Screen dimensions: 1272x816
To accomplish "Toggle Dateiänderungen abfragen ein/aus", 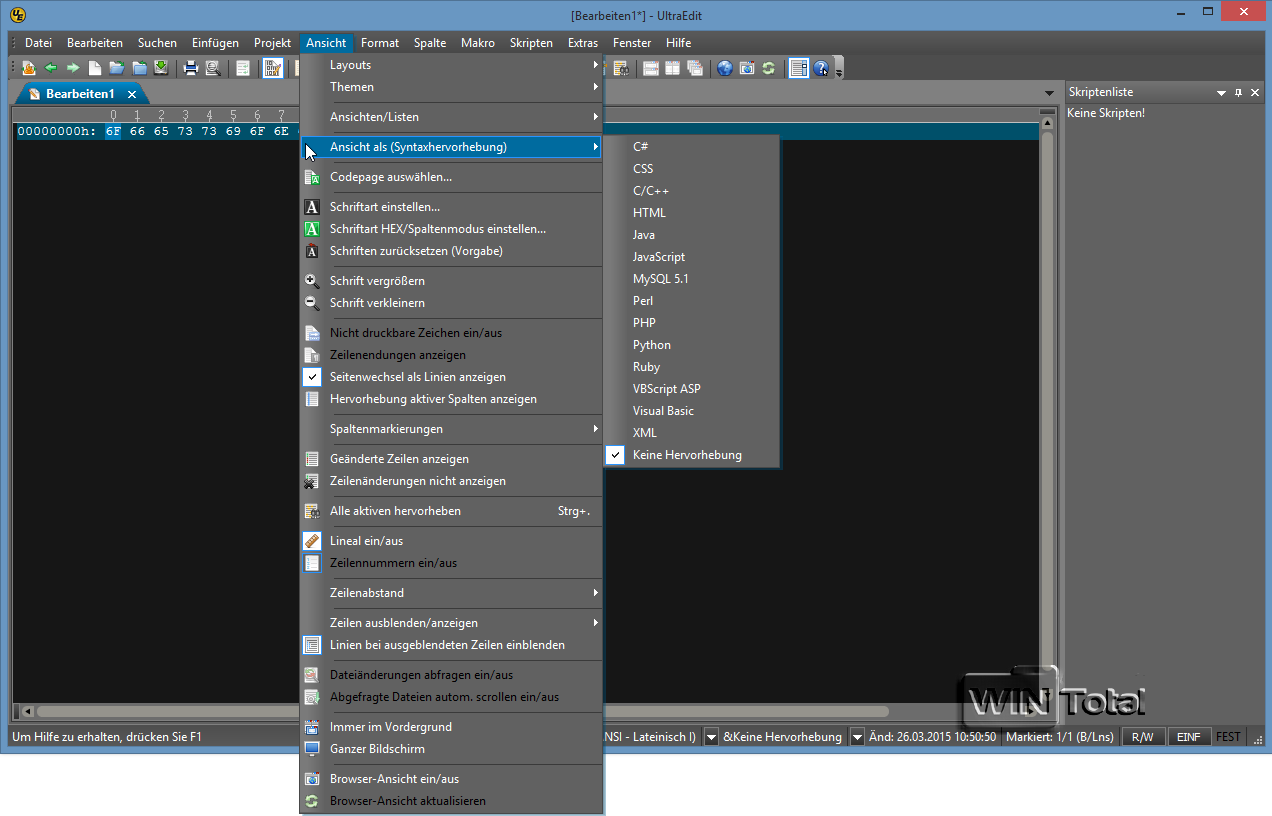I will point(452,675).
